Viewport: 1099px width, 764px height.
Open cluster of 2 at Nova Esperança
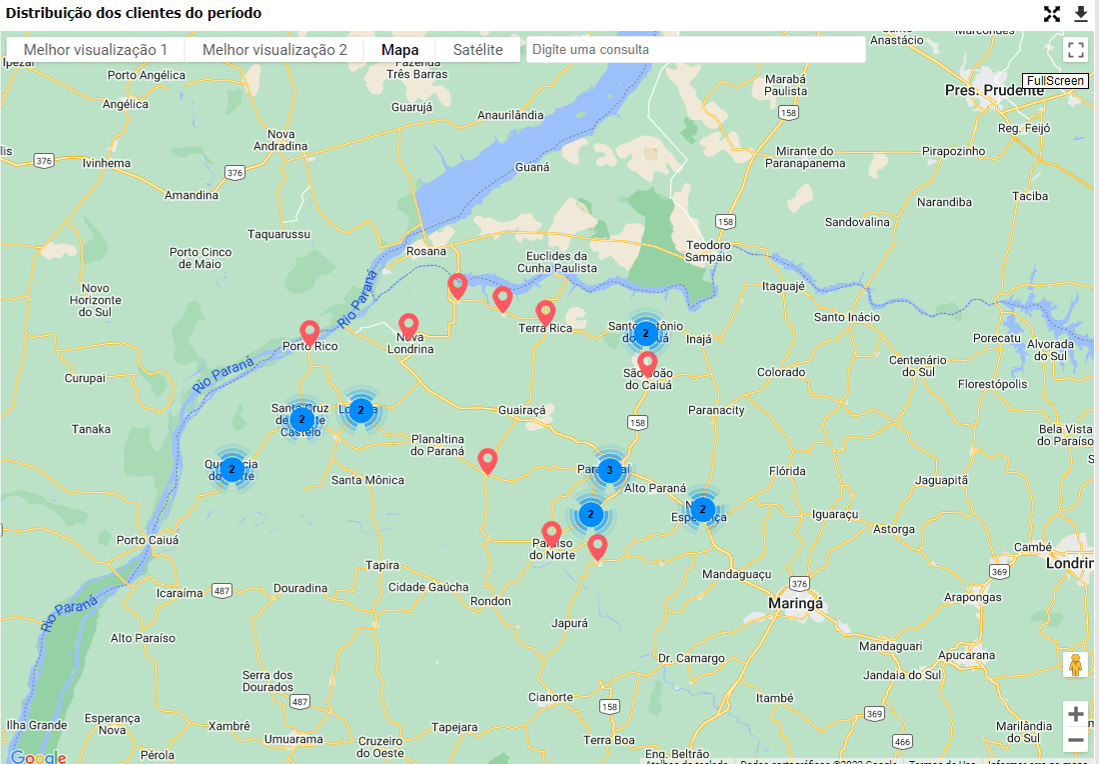coord(702,510)
